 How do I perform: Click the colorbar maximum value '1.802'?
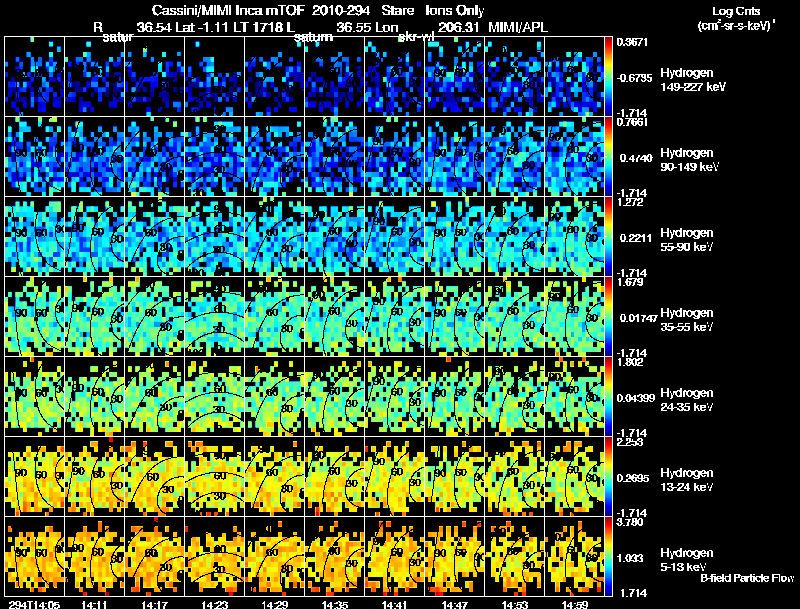point(630,363)
